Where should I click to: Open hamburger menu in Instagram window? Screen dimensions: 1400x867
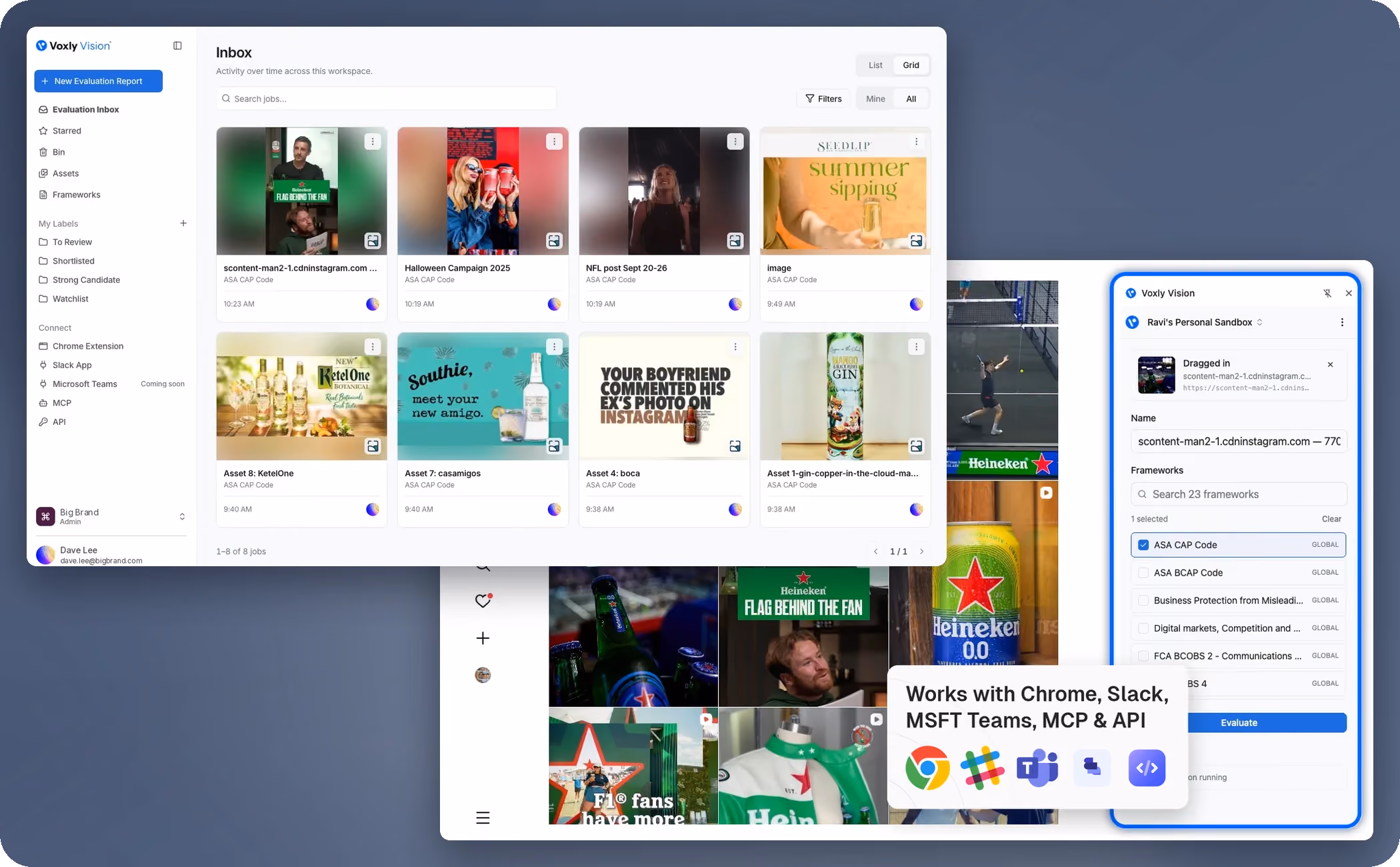[x=483, y=818]
